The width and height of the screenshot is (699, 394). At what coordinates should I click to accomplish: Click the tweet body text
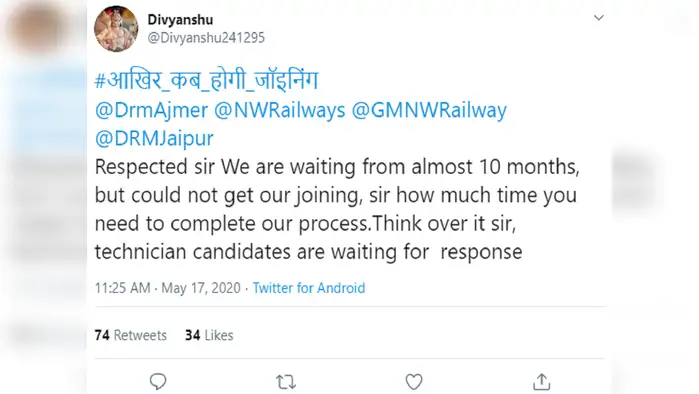click(337, 209)
